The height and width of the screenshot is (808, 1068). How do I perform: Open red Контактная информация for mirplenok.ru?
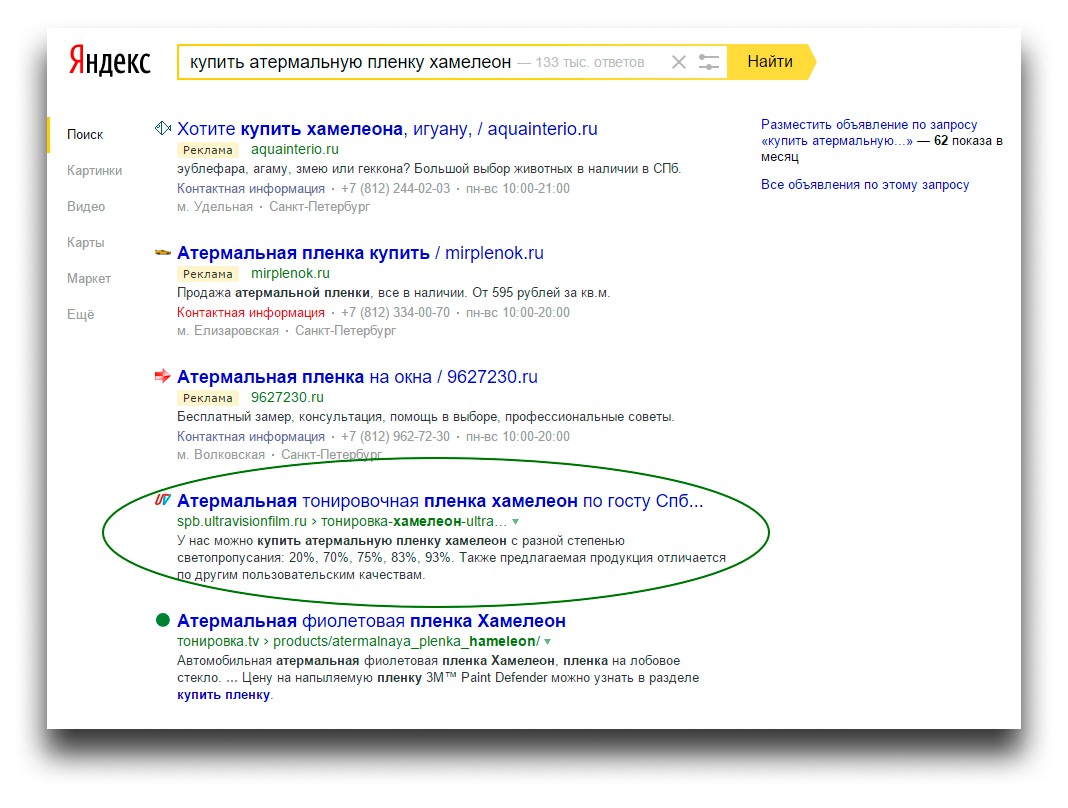251,312
